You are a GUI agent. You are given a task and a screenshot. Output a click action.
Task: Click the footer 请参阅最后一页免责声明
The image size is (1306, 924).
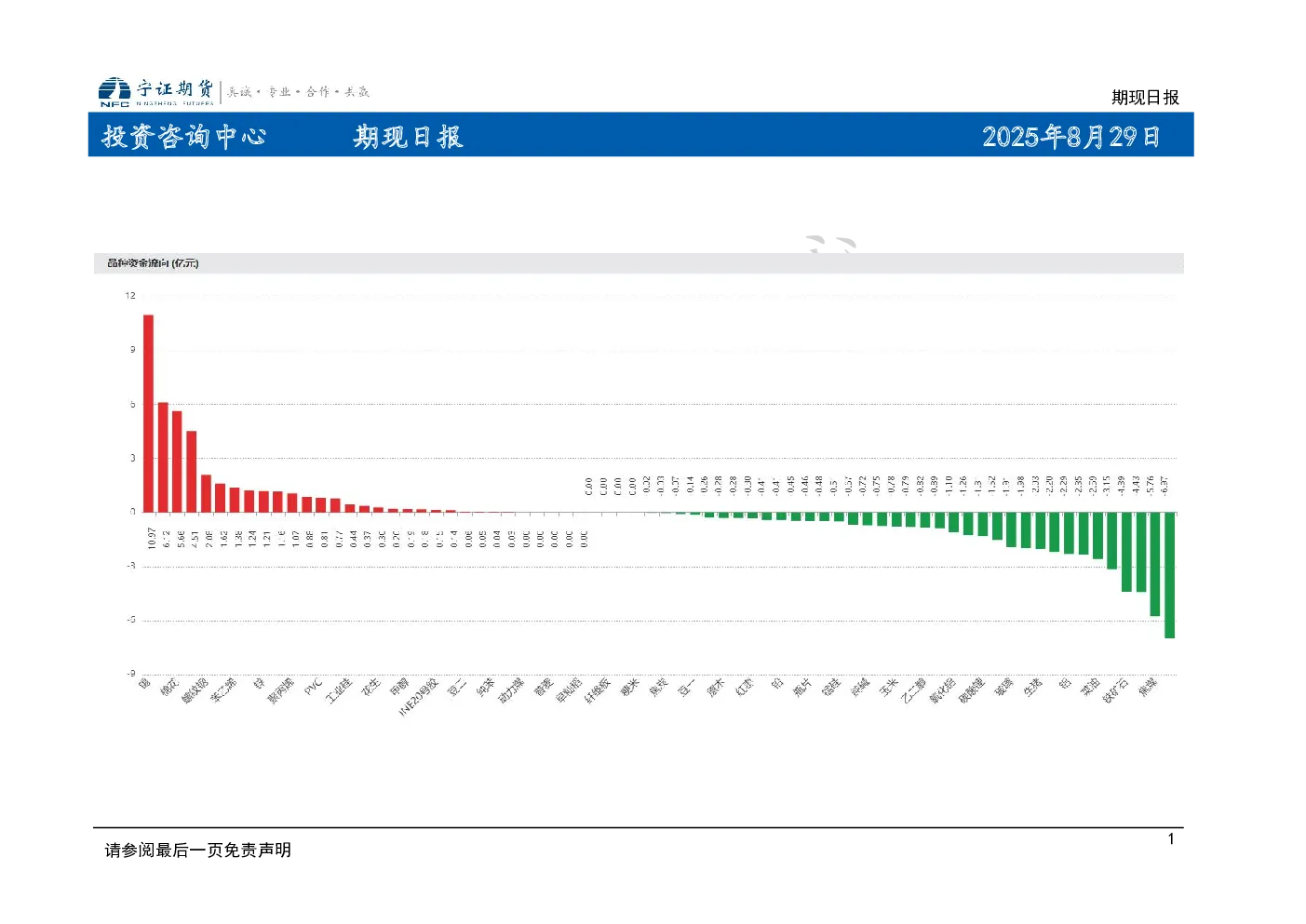coord(198,850)
